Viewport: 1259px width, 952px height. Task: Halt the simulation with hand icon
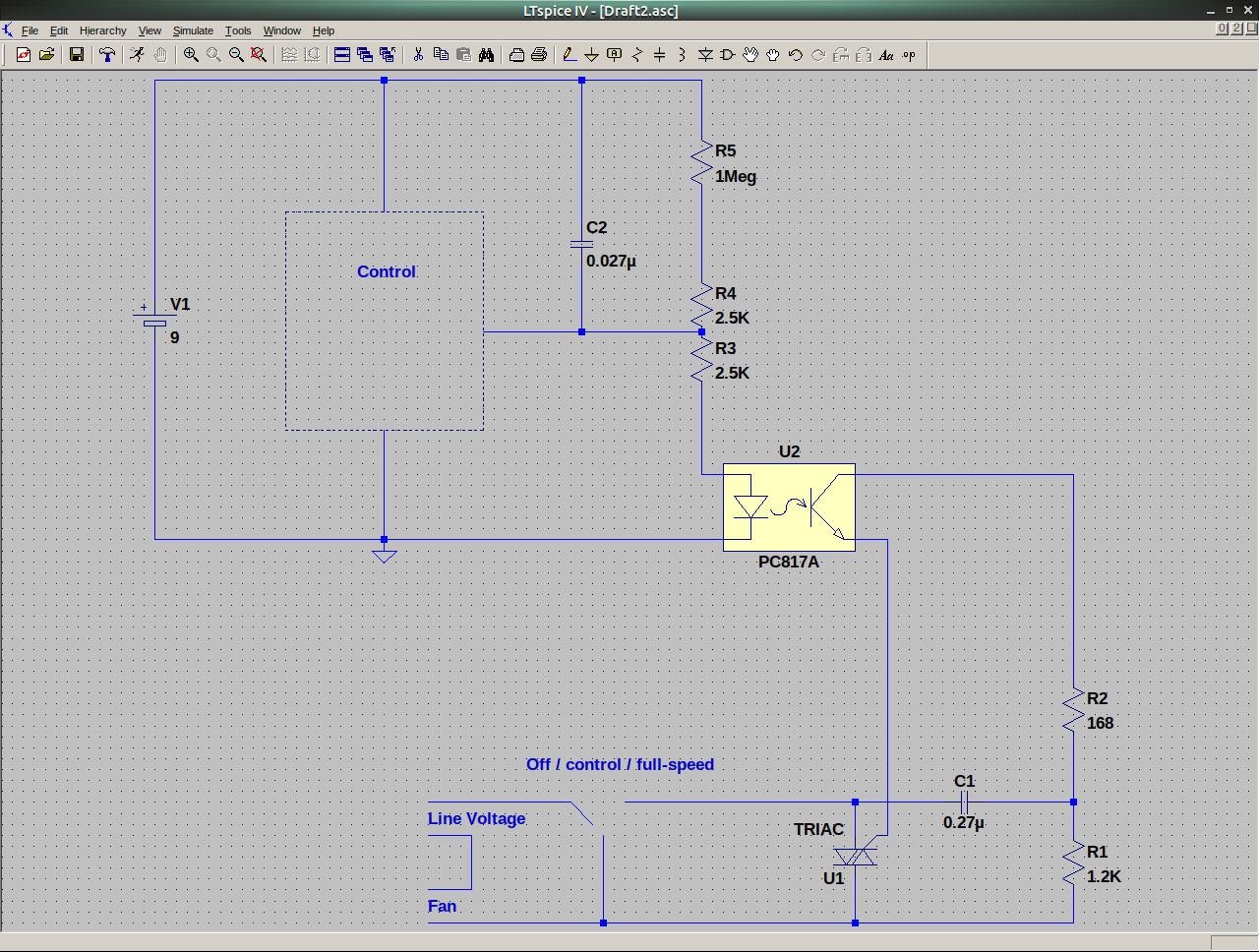click(160, 55)
